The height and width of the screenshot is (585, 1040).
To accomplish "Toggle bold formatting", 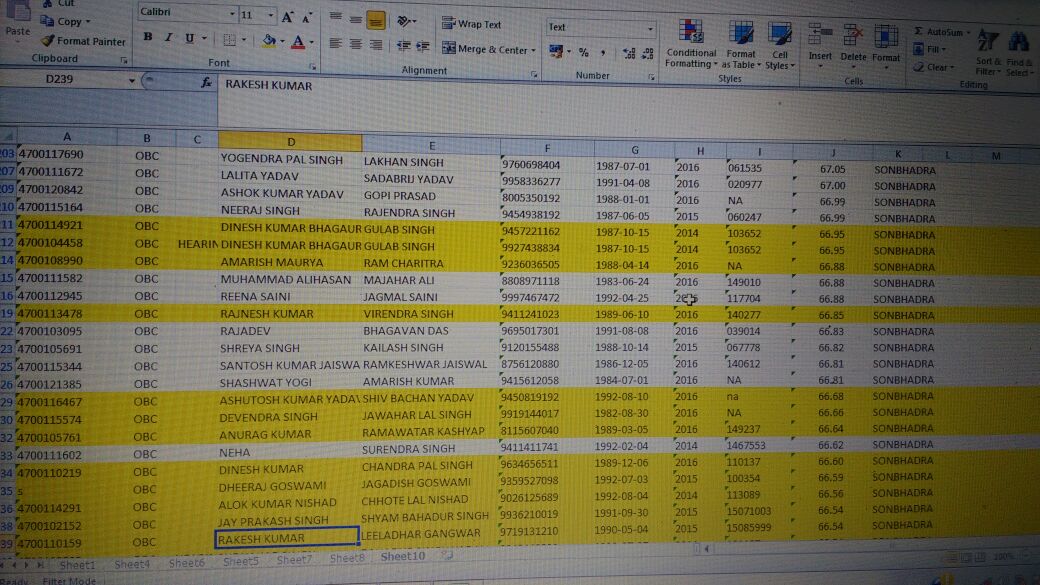I will coord(148,37).
